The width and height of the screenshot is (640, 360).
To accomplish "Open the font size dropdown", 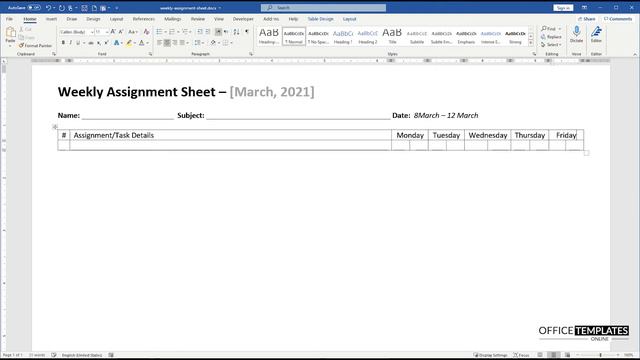I will [x=107, y=32].
